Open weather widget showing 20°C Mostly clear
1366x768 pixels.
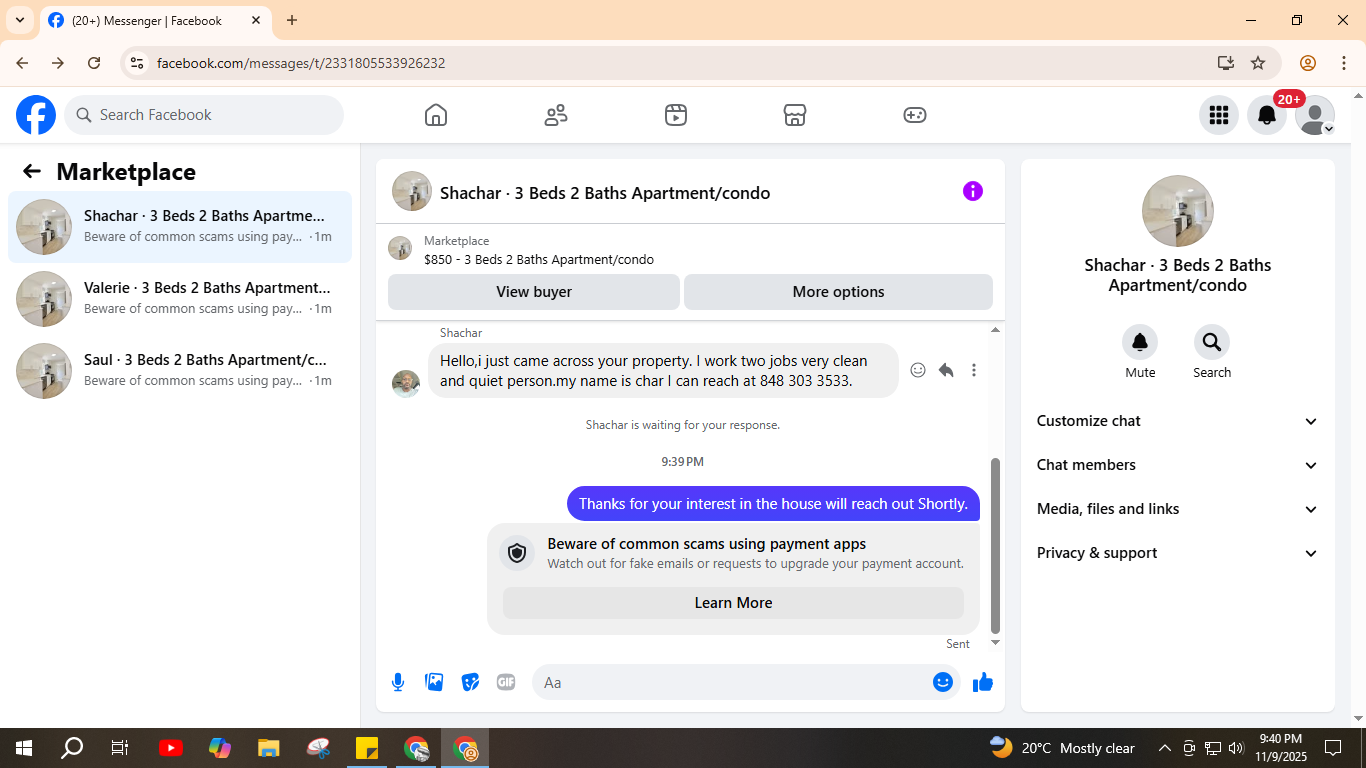pos(1063,748)
